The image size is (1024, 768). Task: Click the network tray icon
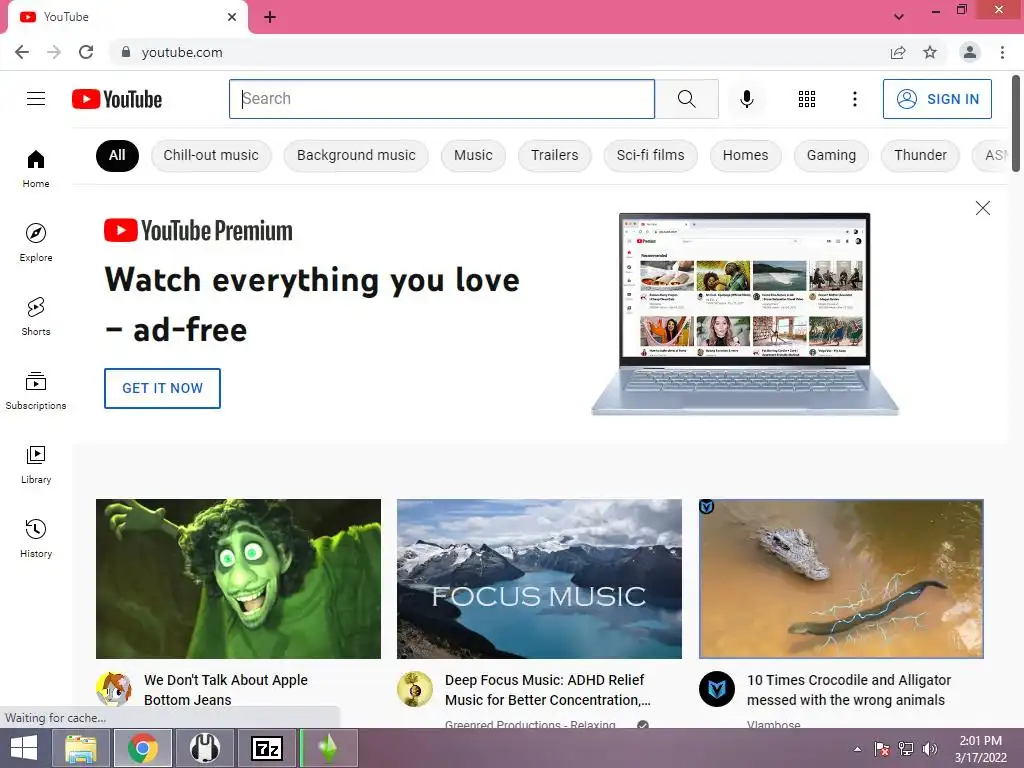906,749
